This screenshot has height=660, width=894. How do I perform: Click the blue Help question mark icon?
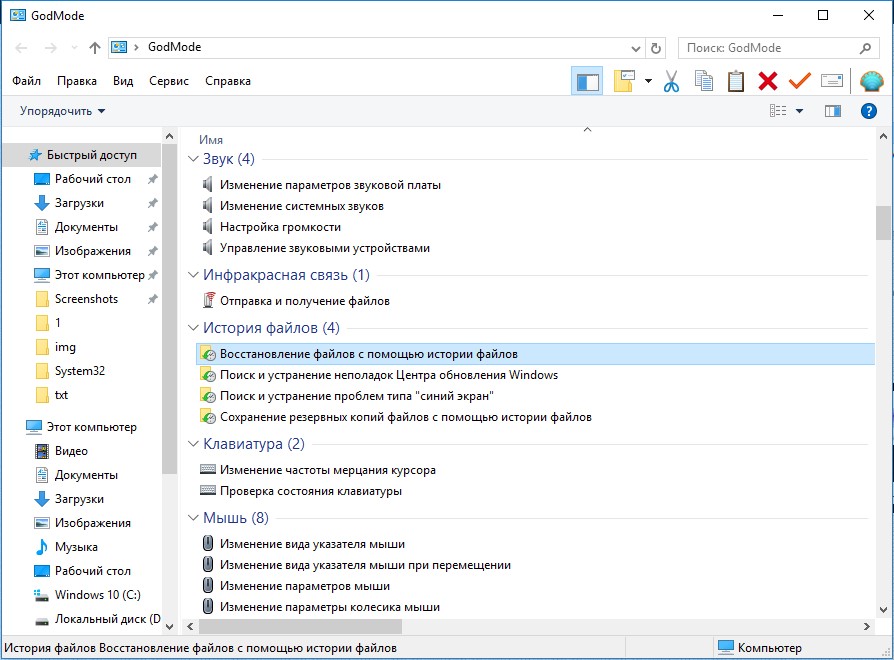coord(868,111)
